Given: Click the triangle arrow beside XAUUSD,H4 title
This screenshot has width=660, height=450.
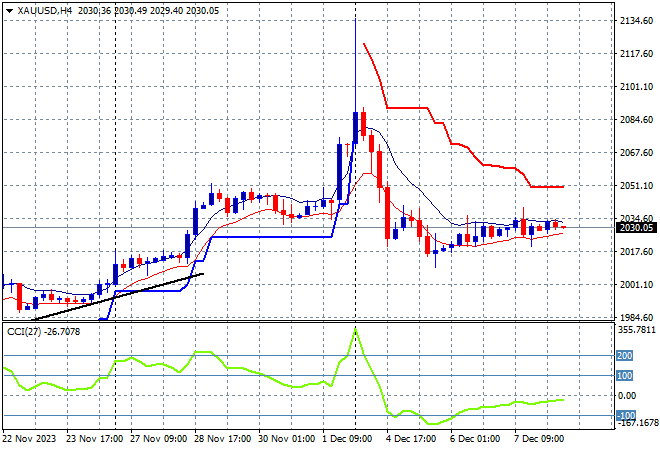Looking at the screenshot, I should tap(10, 10).
